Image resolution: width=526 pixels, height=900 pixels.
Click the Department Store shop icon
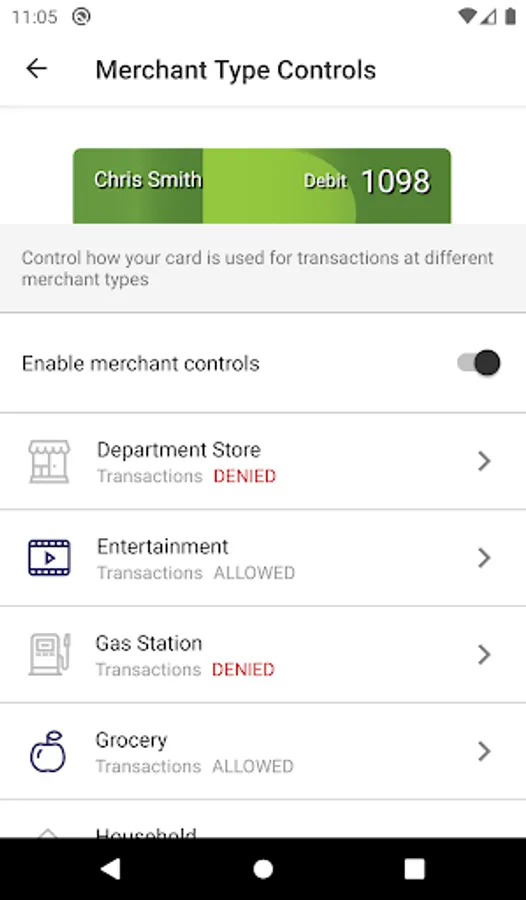click(x=49, y=461)
